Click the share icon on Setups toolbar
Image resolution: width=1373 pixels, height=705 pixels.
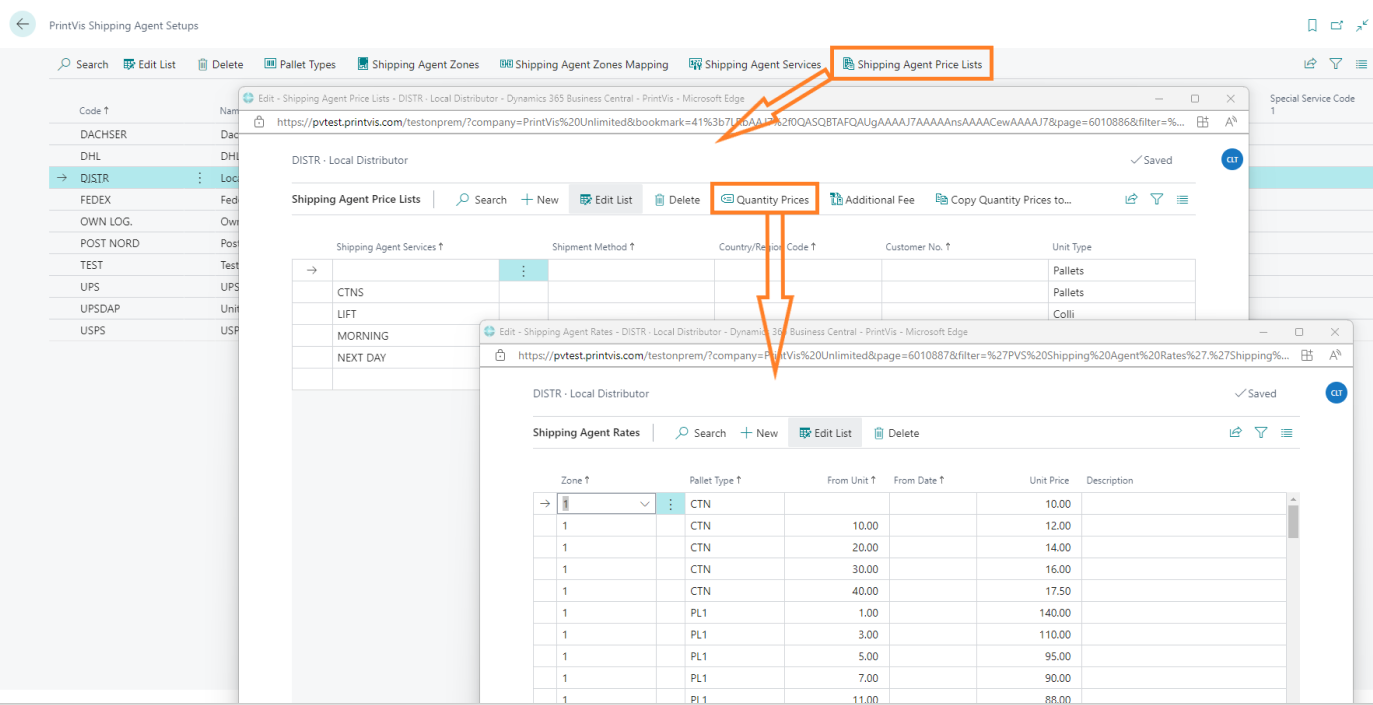pos(1310,64)
